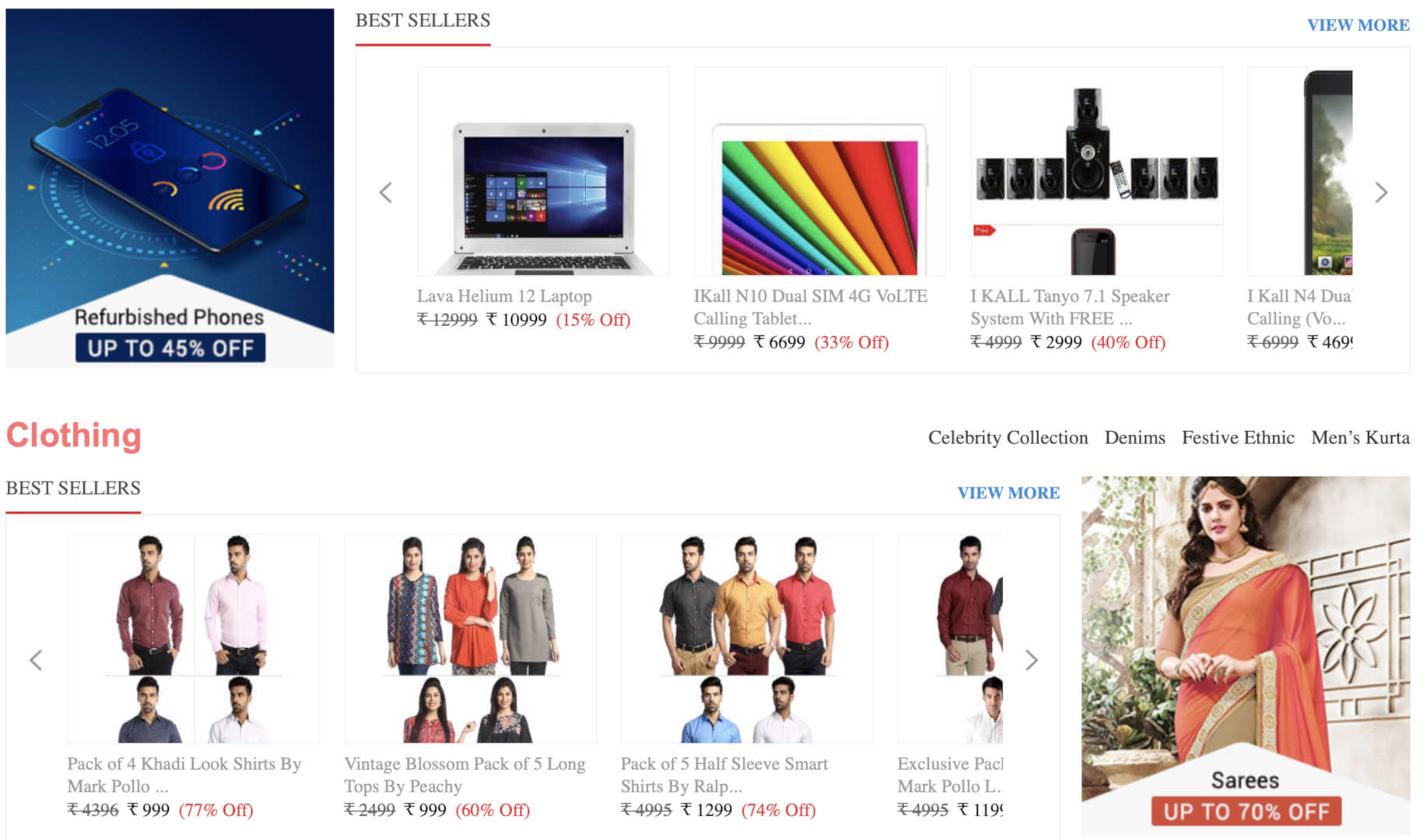Click next arrow in Clothing best sellers carousel
Image resolution: width=1423 pixels, height=840 pixels.
(x=1031, y=660)
